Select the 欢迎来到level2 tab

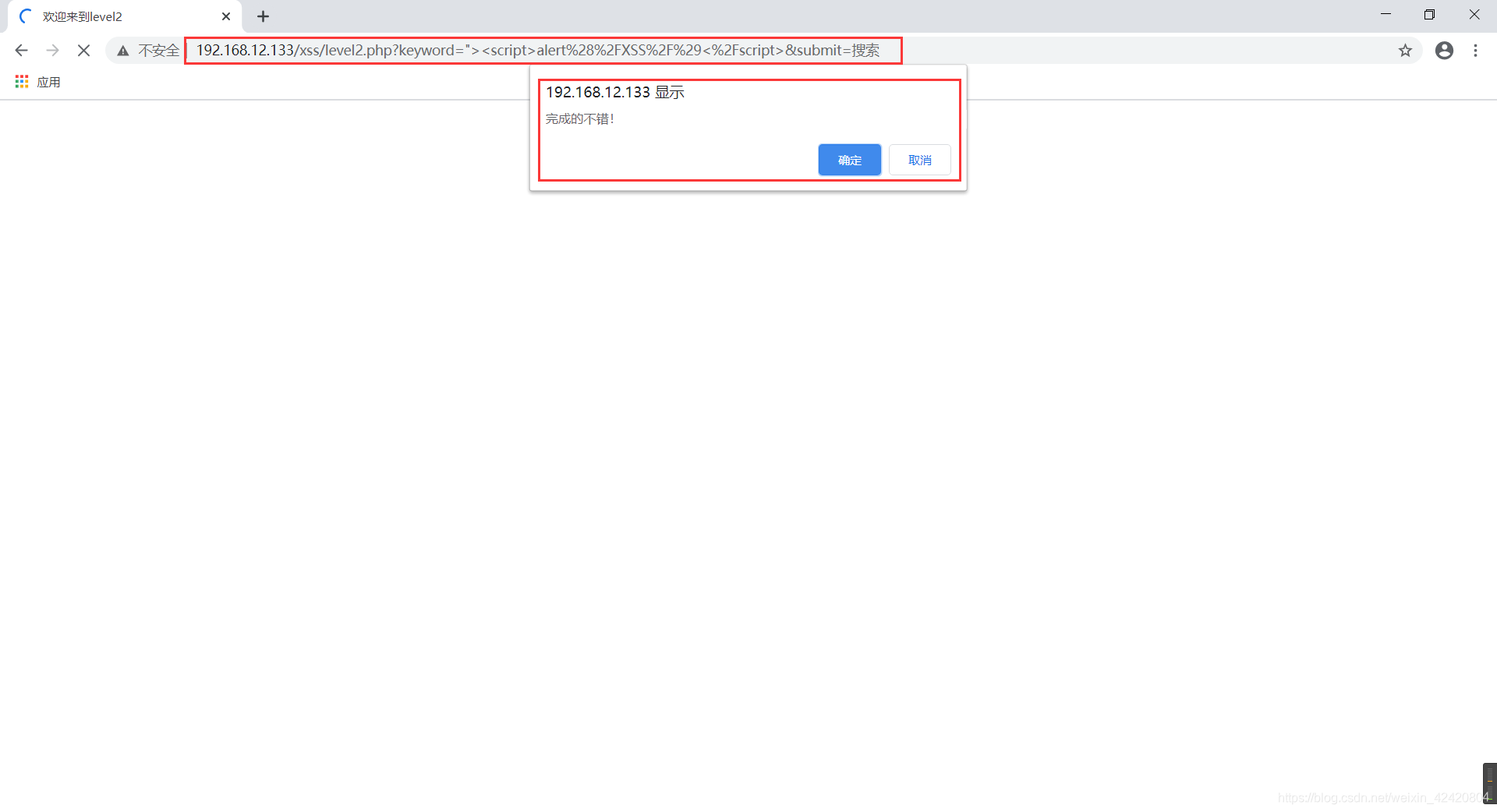pos(125,16)
